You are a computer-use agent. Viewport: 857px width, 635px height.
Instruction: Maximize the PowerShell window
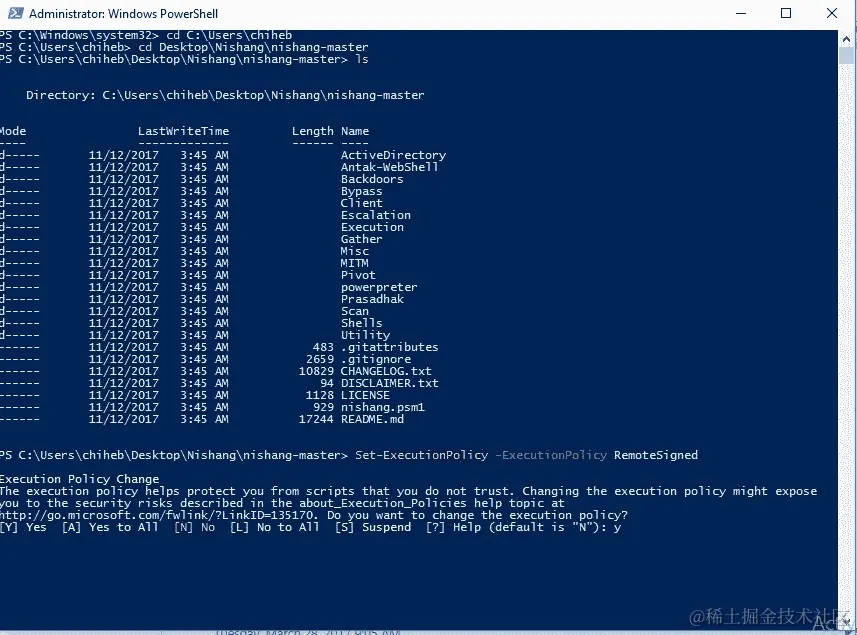(786, 13)
